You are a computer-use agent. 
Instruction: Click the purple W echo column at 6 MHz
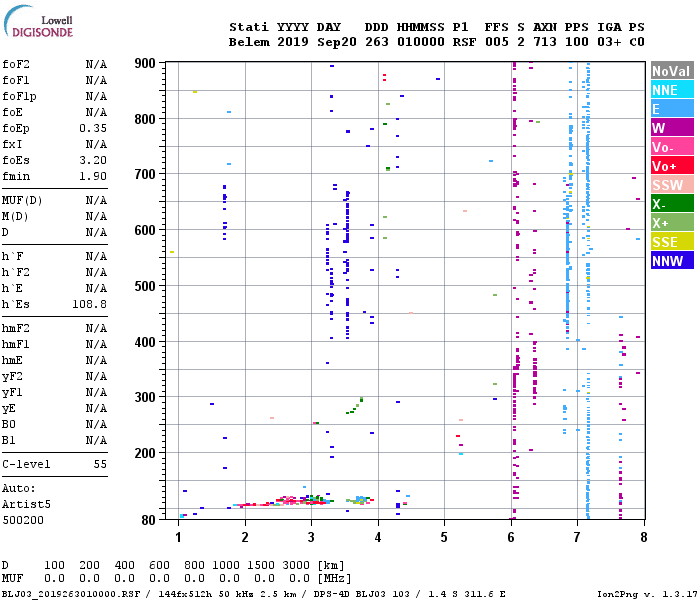[x=515, y=290]
